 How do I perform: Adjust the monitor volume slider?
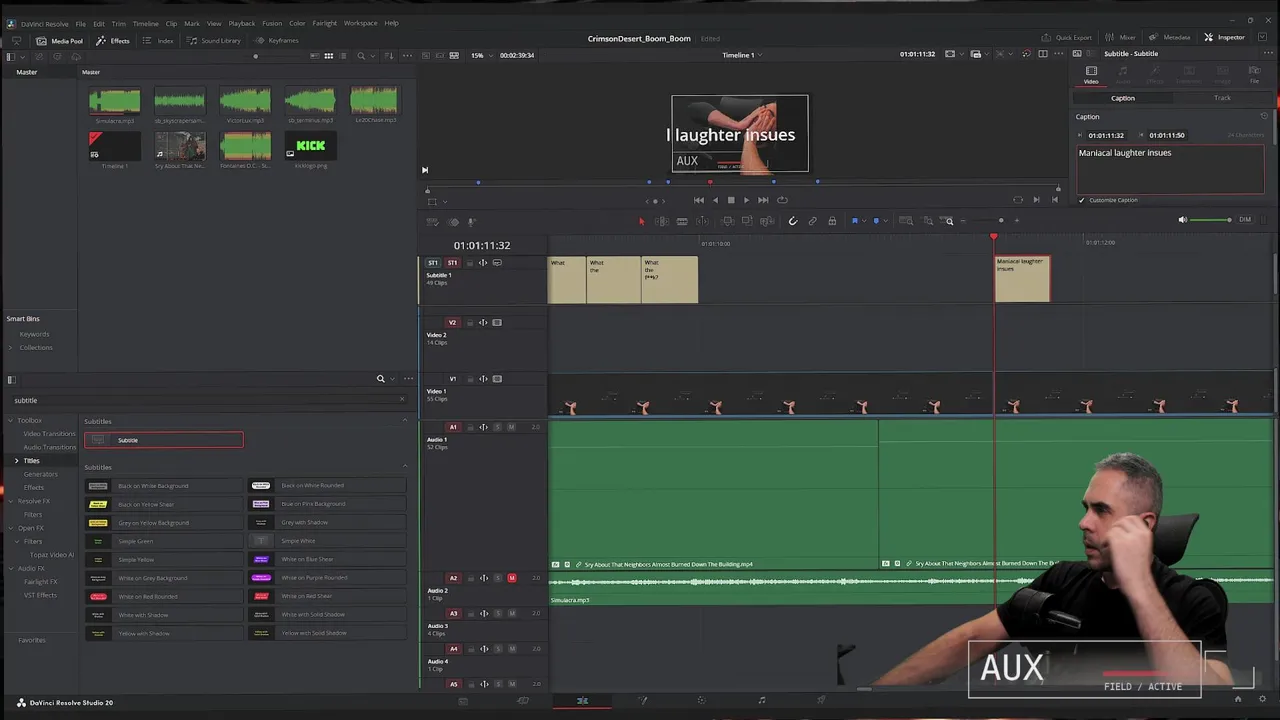coord(1212,220)
